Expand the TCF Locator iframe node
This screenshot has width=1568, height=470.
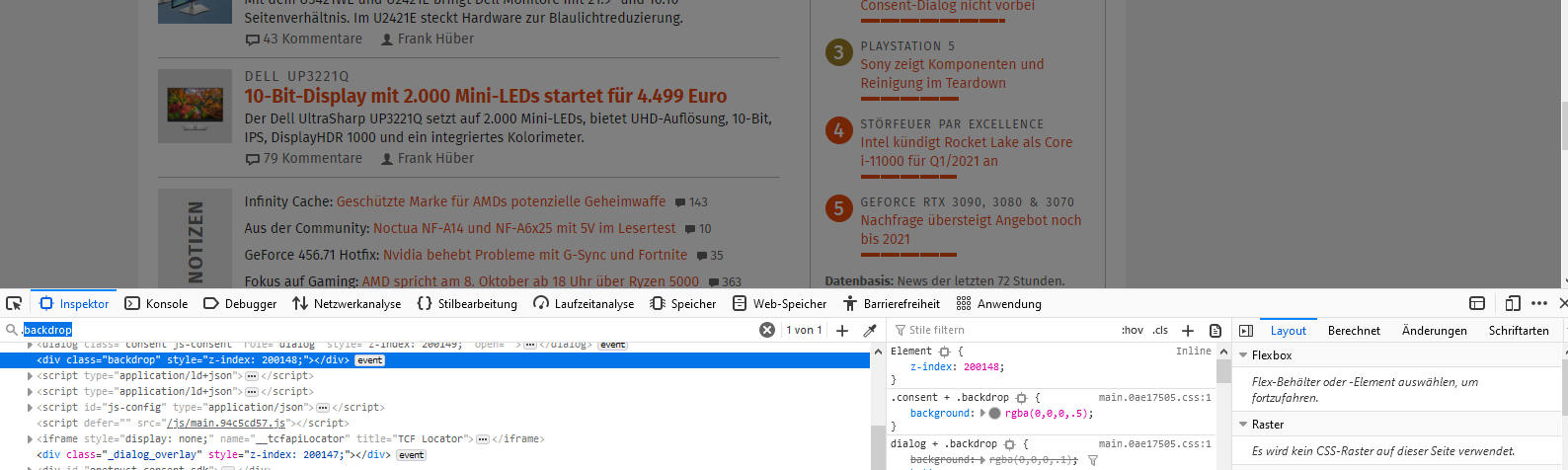click(30, 438)
